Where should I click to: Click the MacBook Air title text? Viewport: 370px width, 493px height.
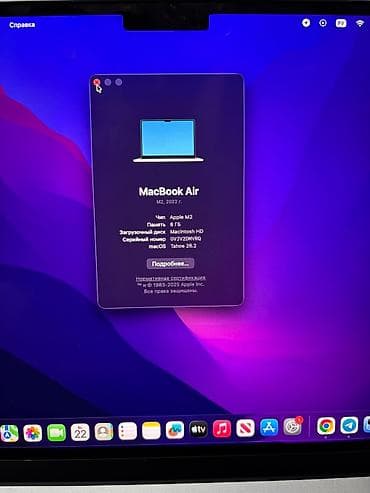click(x=169, y=191)
